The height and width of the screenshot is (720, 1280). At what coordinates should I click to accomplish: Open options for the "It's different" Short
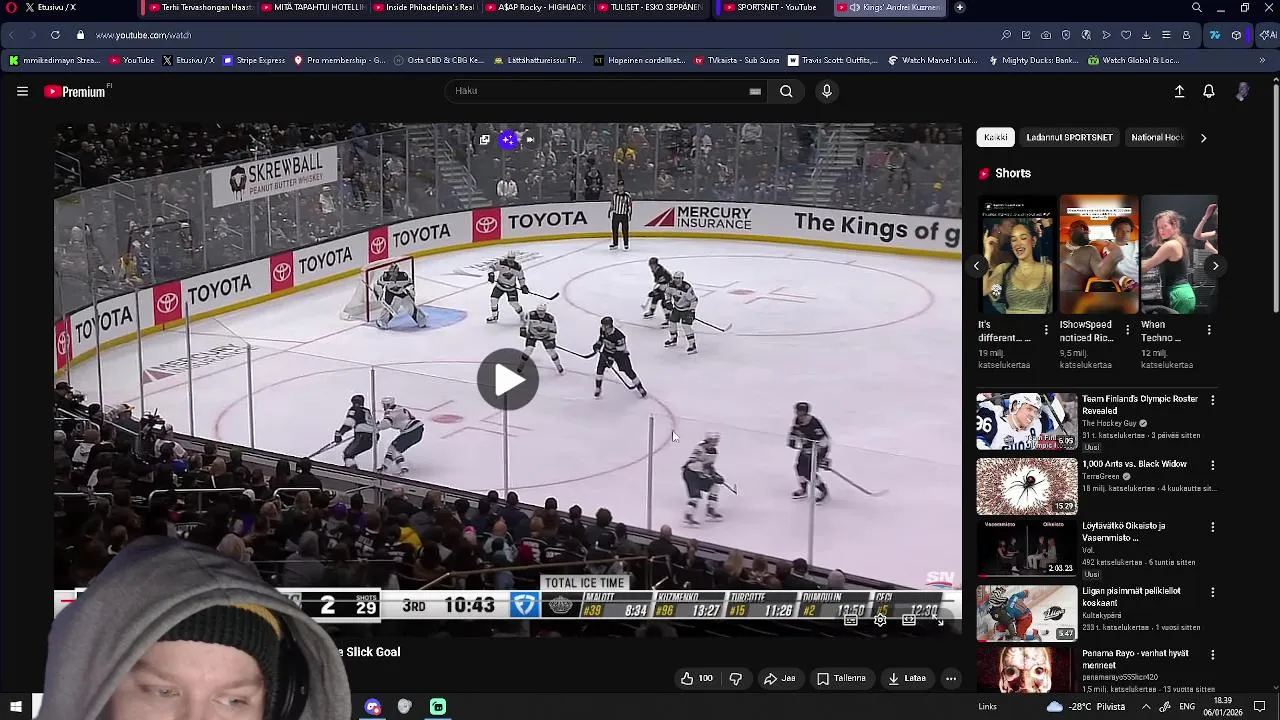coord(1046,329)
